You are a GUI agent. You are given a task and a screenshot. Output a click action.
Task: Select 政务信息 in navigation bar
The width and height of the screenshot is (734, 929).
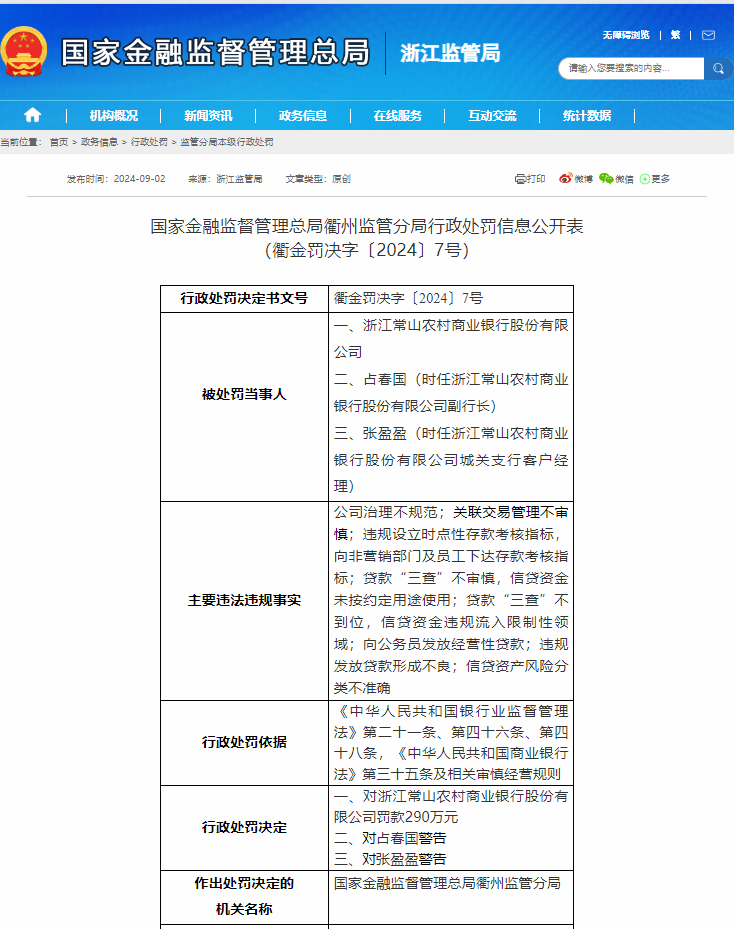coord(302,115)
